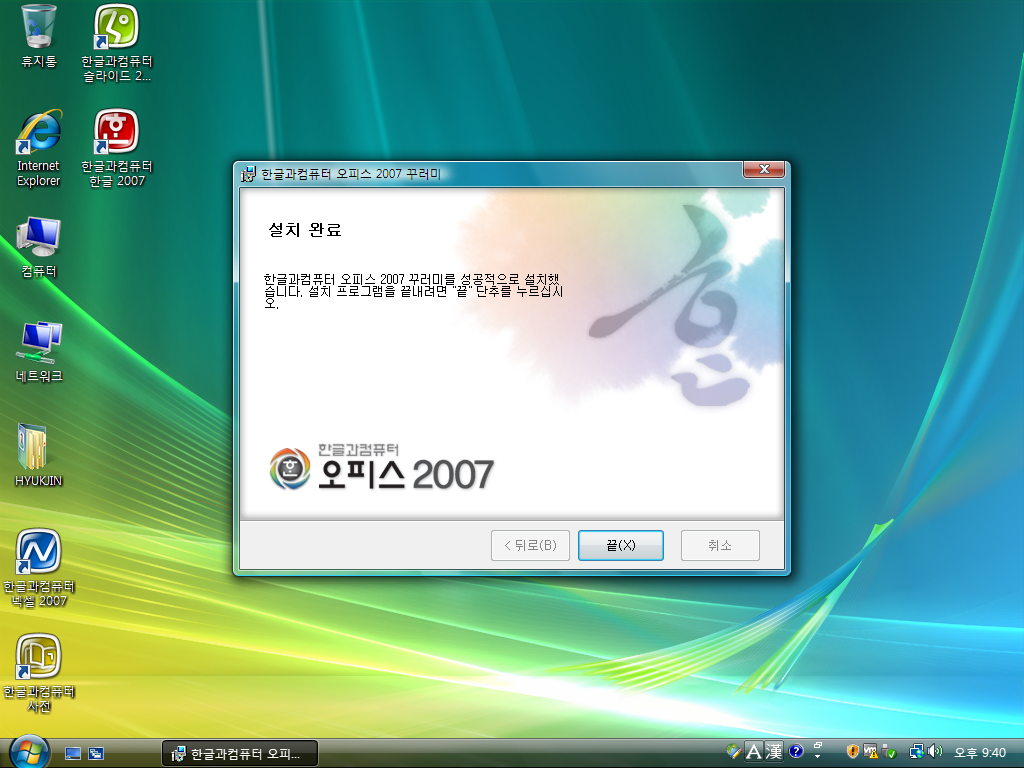Click the Windows Start orb
The height and width of the screenshot is (768, 1024).
pyautogui.click(x=29, y=752)
